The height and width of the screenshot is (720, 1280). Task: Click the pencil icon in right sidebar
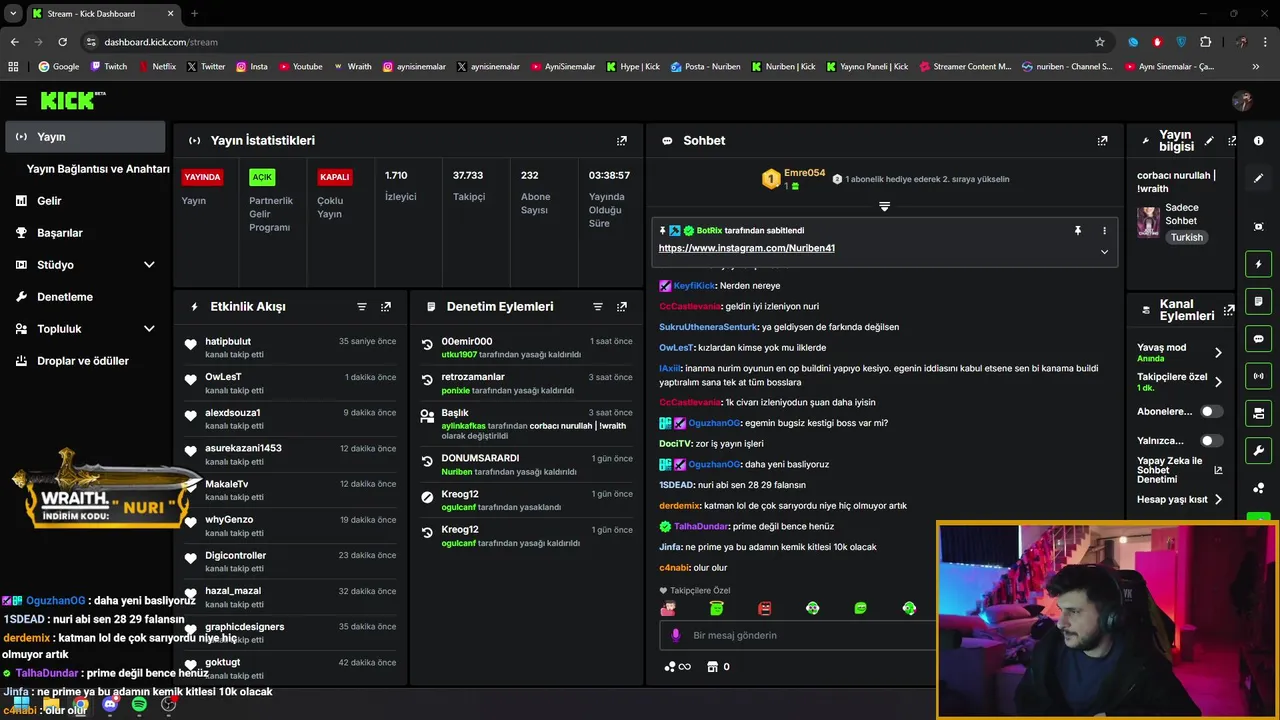pos(1259,178)
